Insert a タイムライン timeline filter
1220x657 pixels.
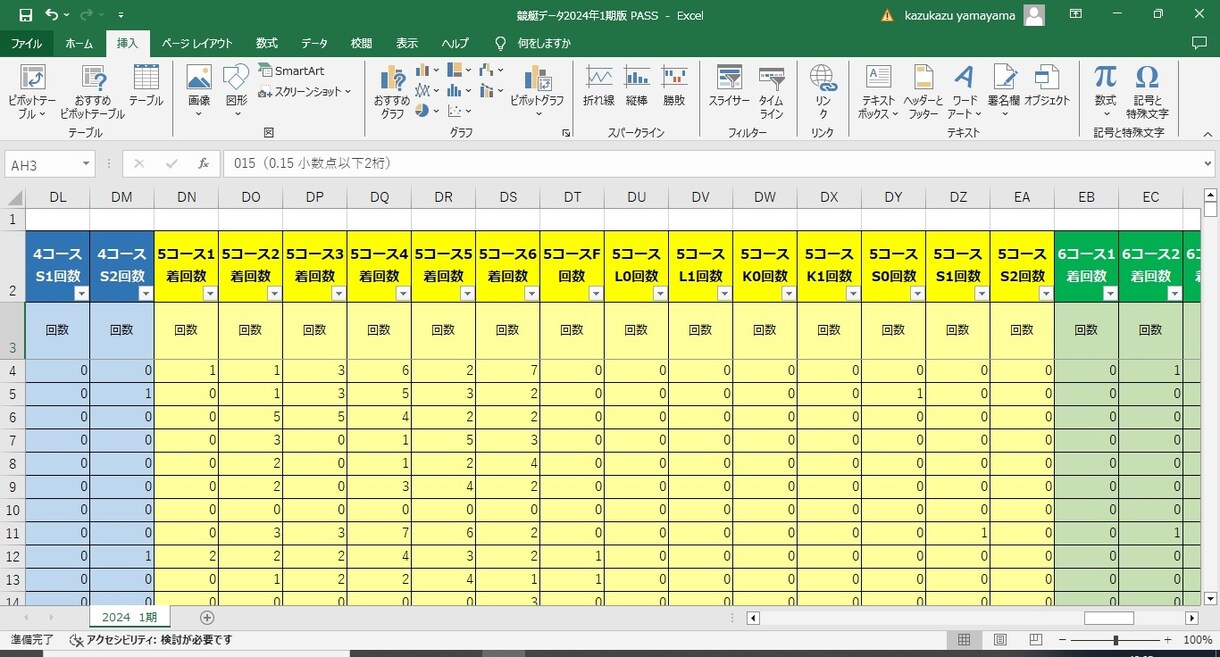pos(771,91)
